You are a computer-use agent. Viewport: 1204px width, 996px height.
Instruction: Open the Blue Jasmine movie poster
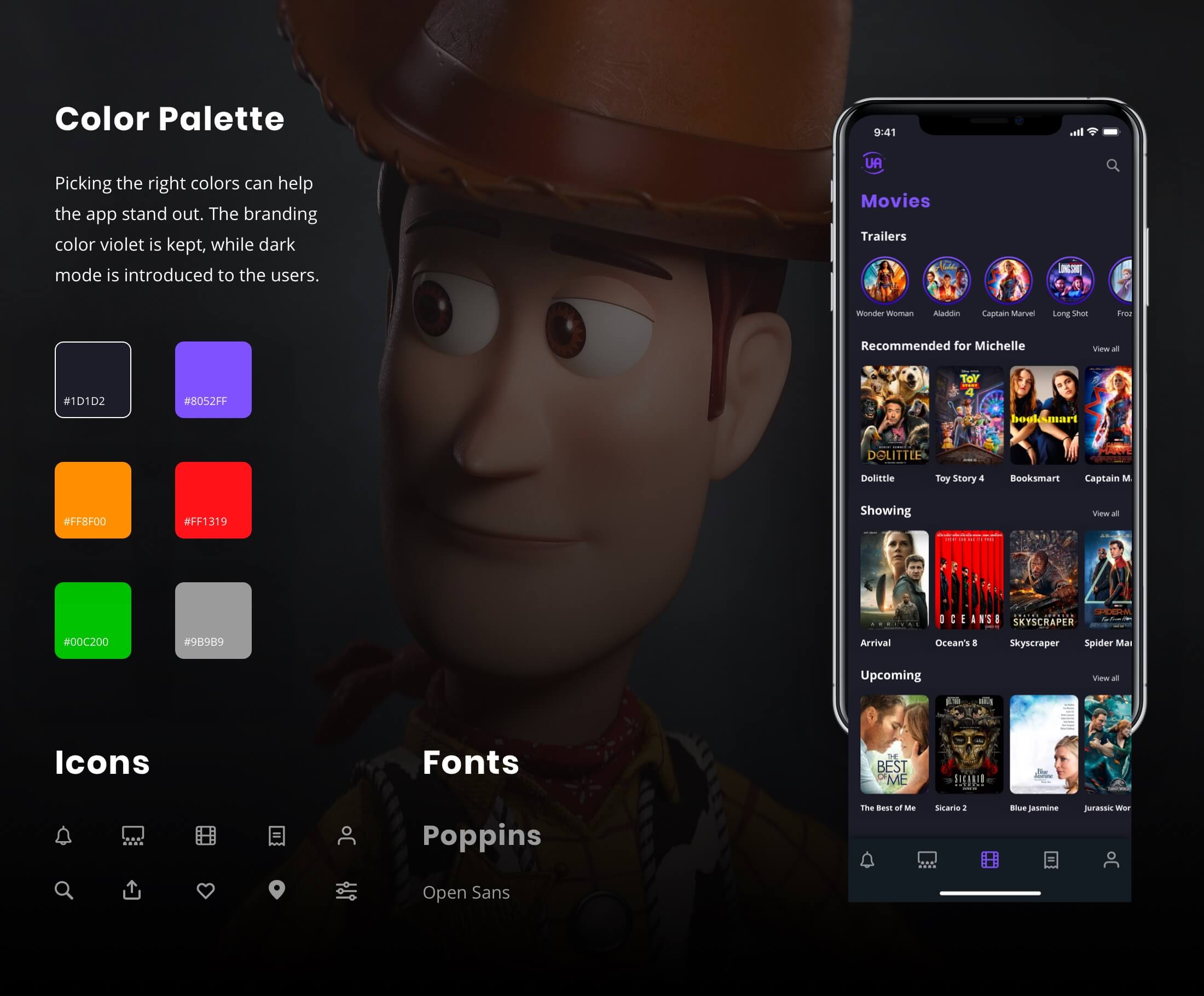point(1044,744)
